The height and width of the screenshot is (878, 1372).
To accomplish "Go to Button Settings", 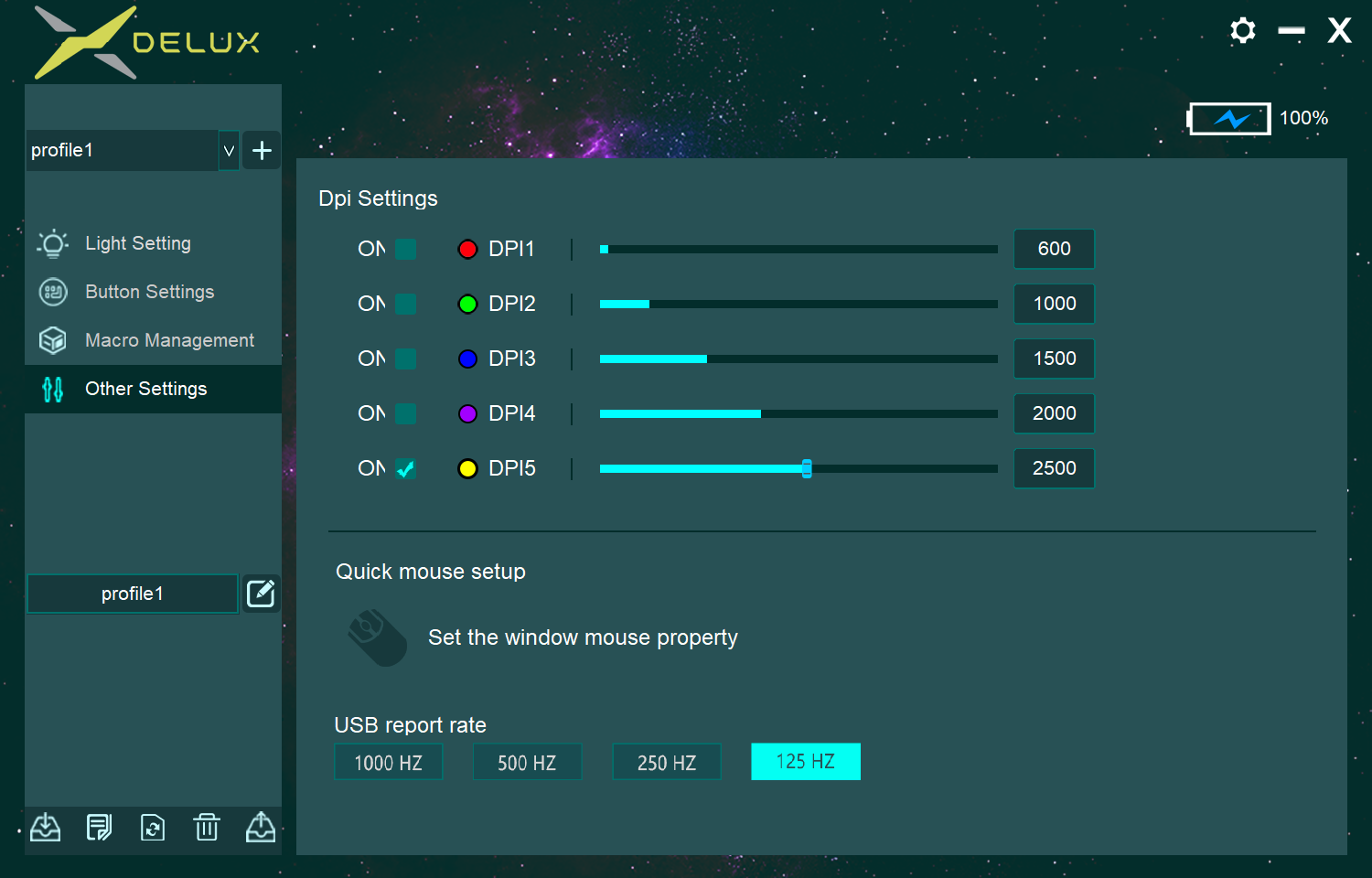I will (149, 292).
